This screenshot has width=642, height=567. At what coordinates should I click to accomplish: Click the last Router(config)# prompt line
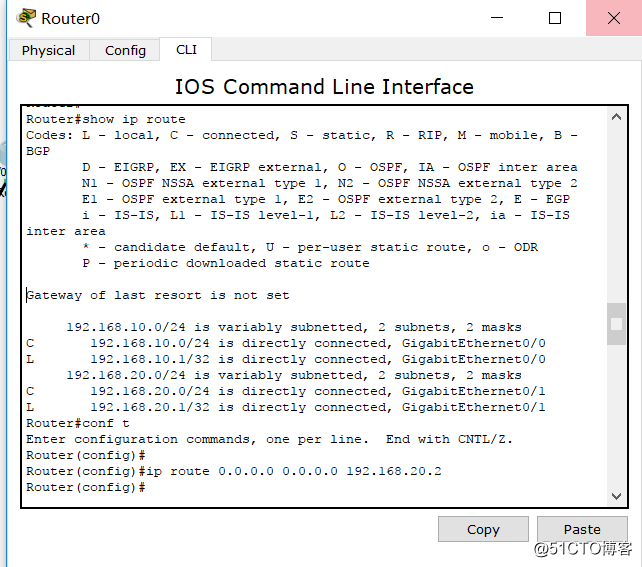[x=86, y=487]
